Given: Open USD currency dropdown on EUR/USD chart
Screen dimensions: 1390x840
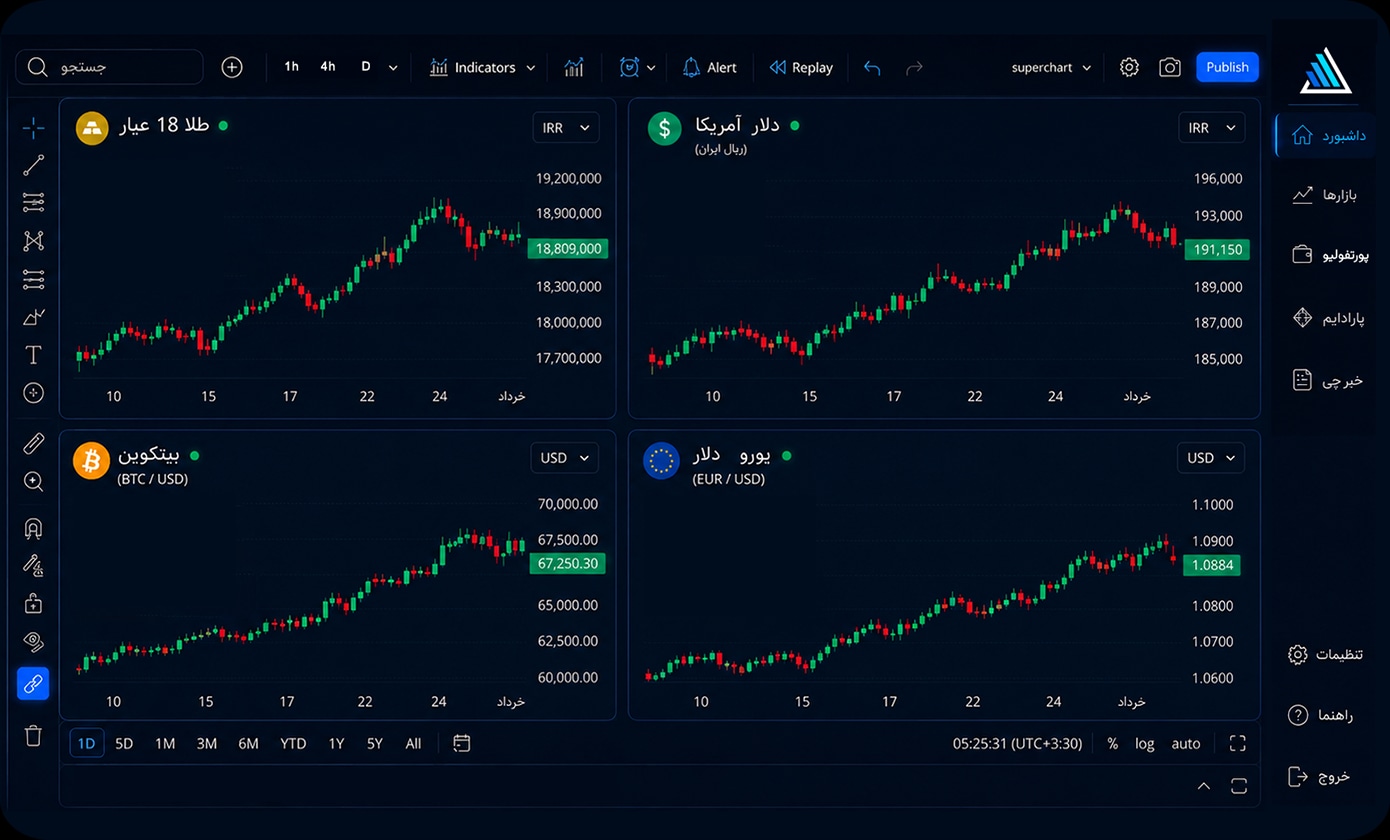Looking at the screenshot, I should point(1211,458).
